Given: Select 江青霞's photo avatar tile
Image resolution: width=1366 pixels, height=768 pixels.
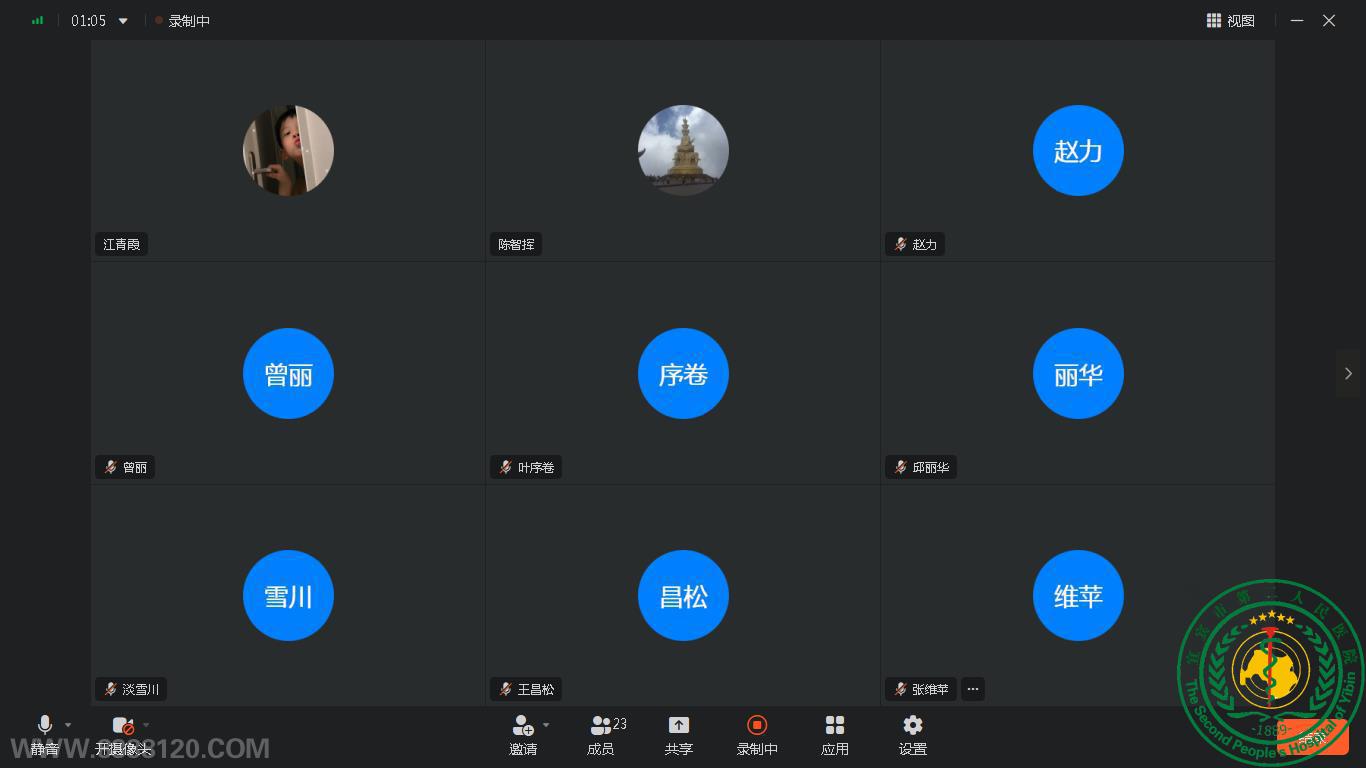Looking at the screenshot, I should pyautogui.click(x=288, y=150).
